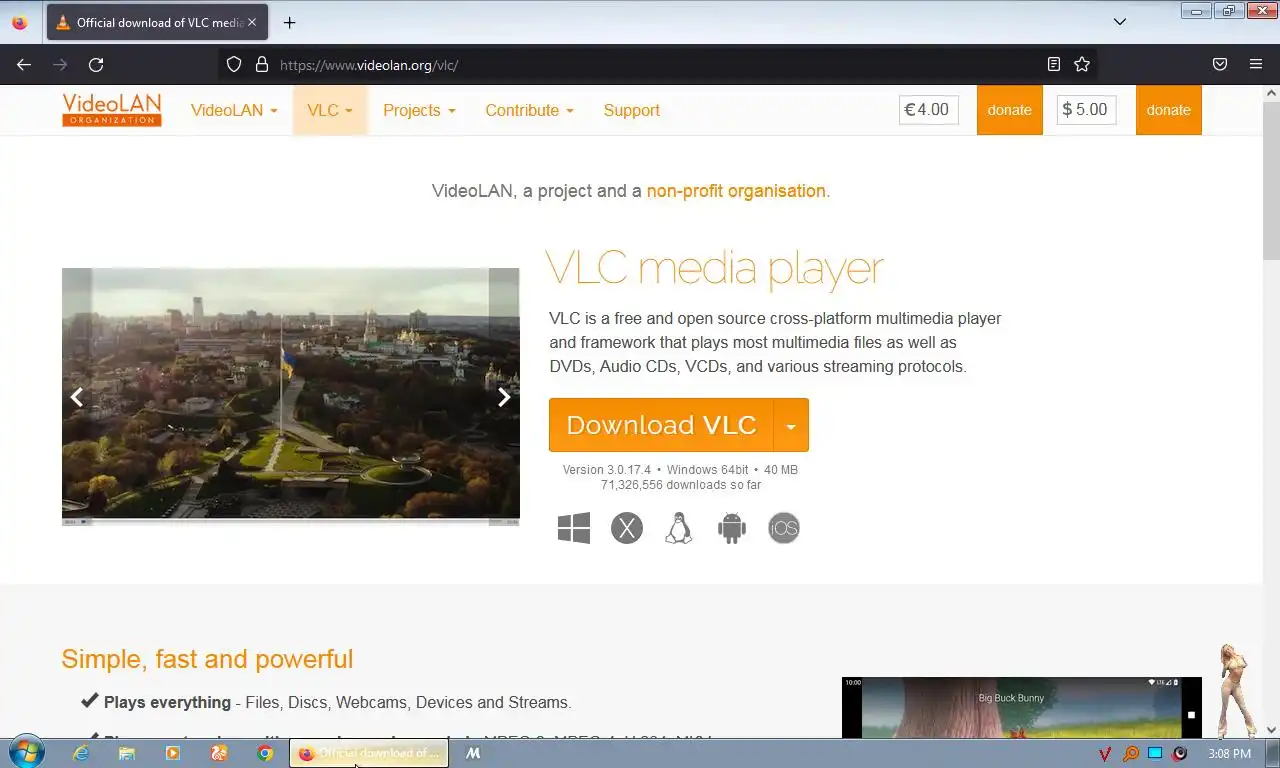1280x768 pixels.
Task: Click donate button next to euro amount
Action: pyautogui.click(x=1009, y=110)
